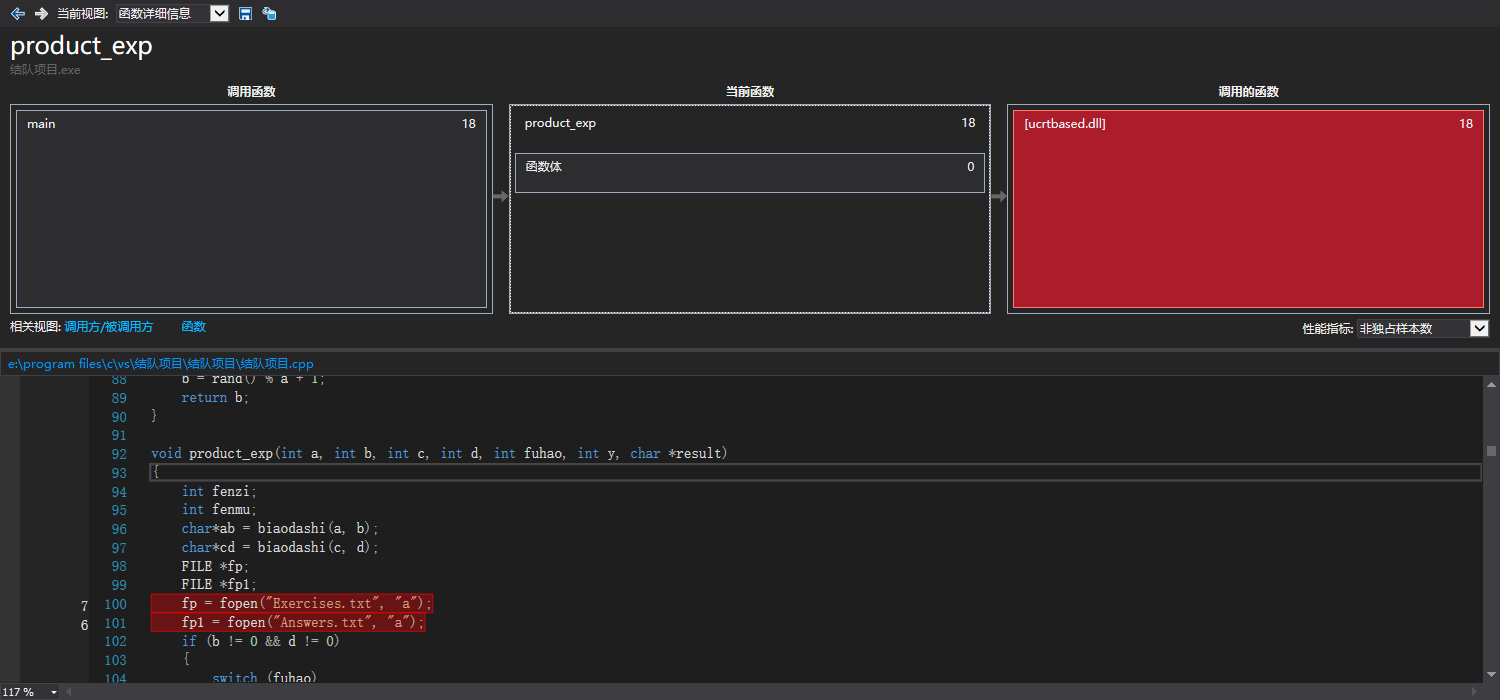
Task: Click code line if (b != 0 && d != 0)
Action: pyautogui.click(x=261, y=642)
